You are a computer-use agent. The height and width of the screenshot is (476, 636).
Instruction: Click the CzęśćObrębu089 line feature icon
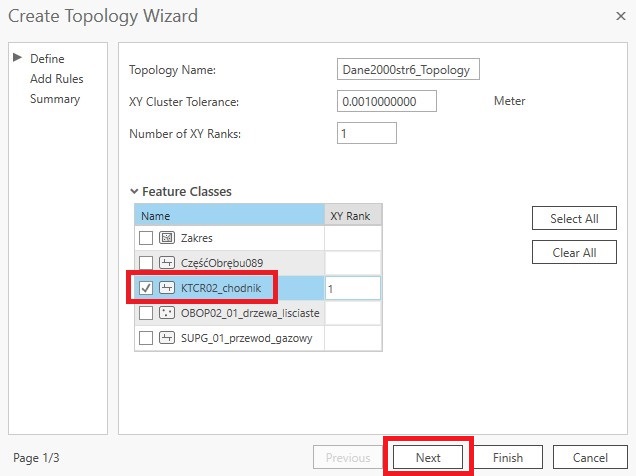click(x=167, y=263)
